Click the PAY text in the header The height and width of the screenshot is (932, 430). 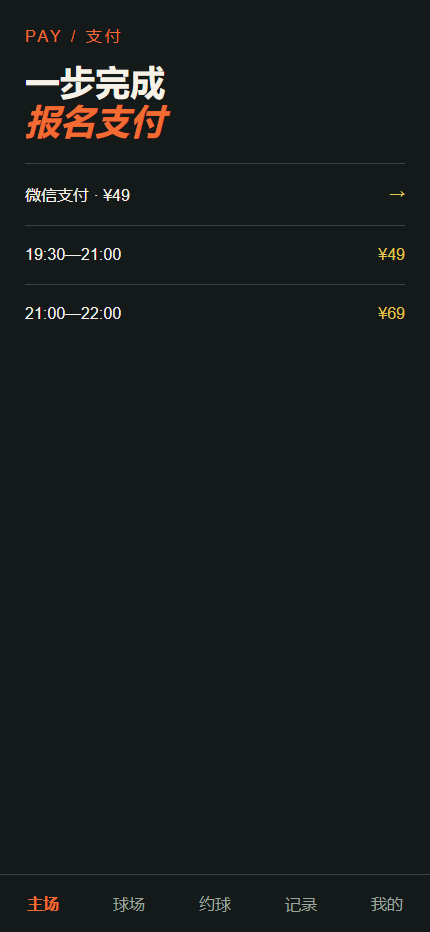click(43, 36)
